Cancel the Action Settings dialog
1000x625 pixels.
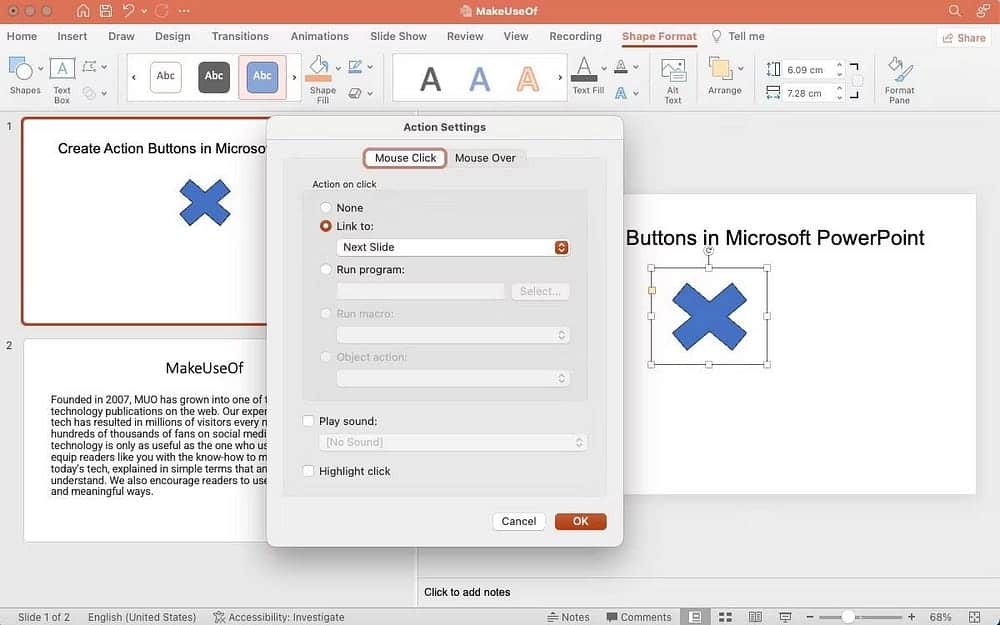(x=518, y=521)
